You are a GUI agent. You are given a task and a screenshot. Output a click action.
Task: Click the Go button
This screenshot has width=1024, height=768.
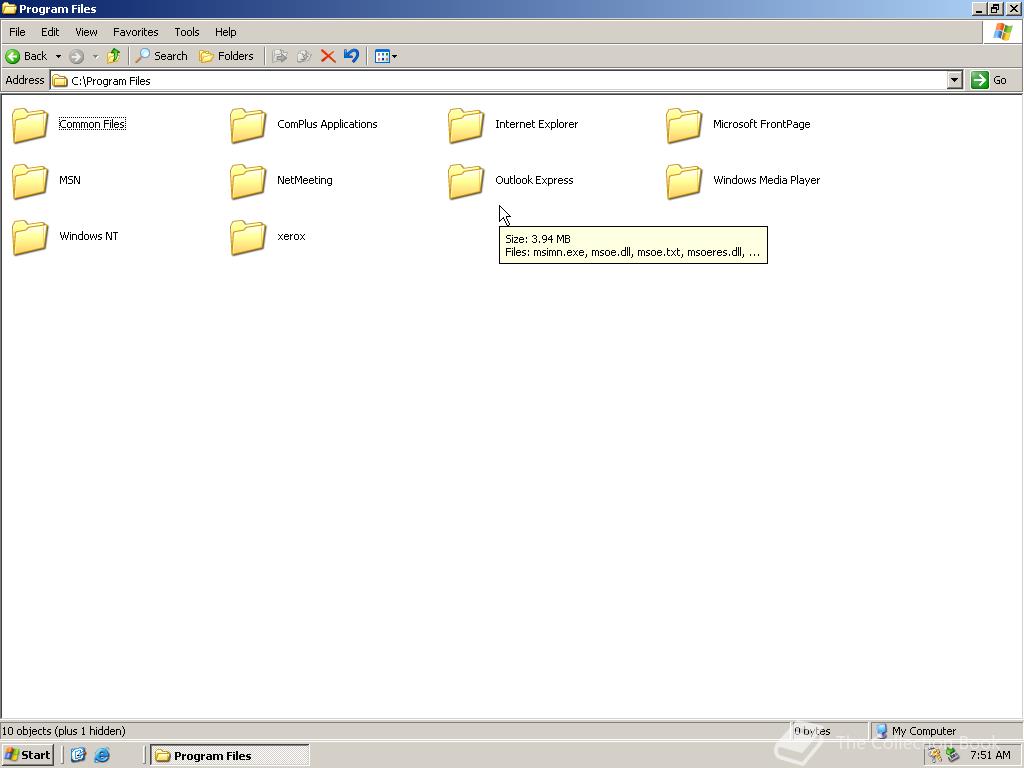(989, 80)
